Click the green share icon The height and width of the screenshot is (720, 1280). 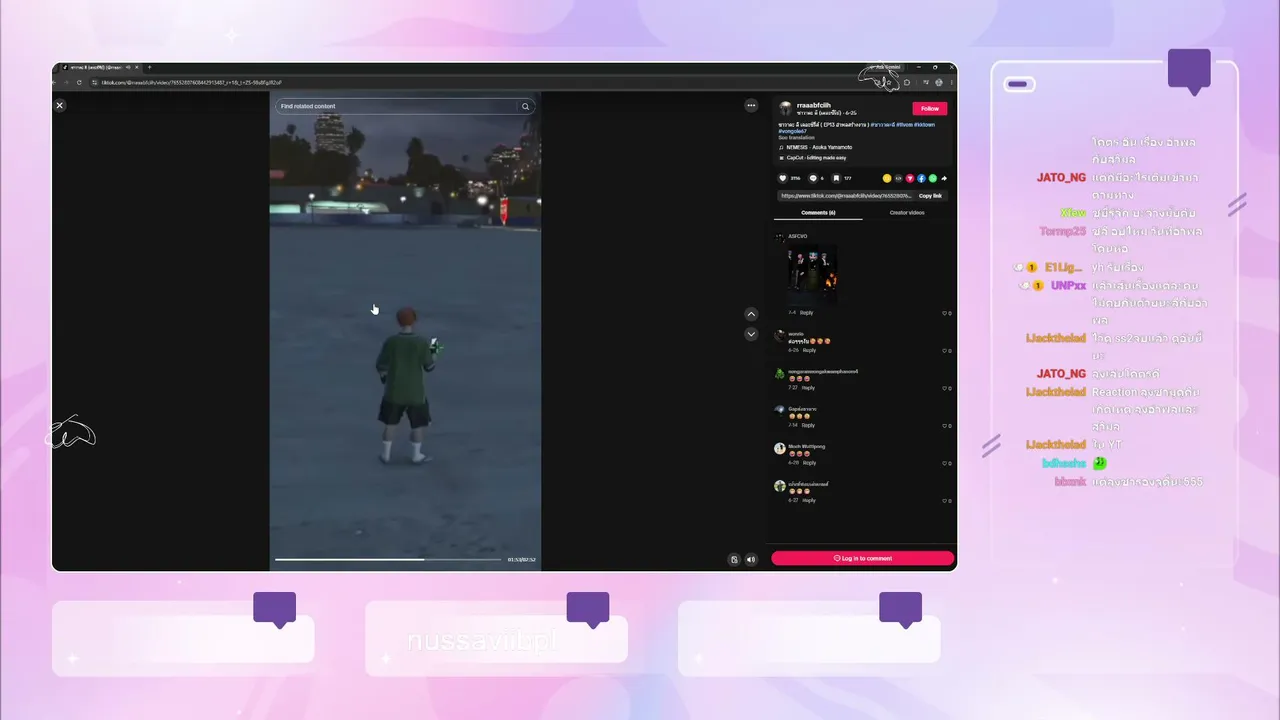coord(932,178)
